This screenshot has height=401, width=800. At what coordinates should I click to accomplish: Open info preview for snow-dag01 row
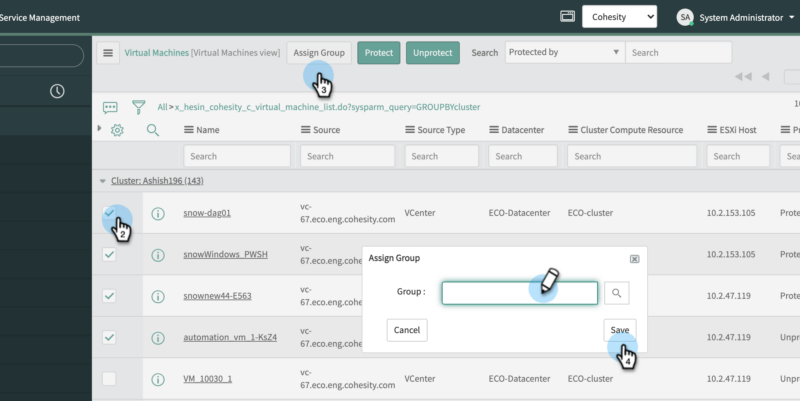click(x=157, y=213)
